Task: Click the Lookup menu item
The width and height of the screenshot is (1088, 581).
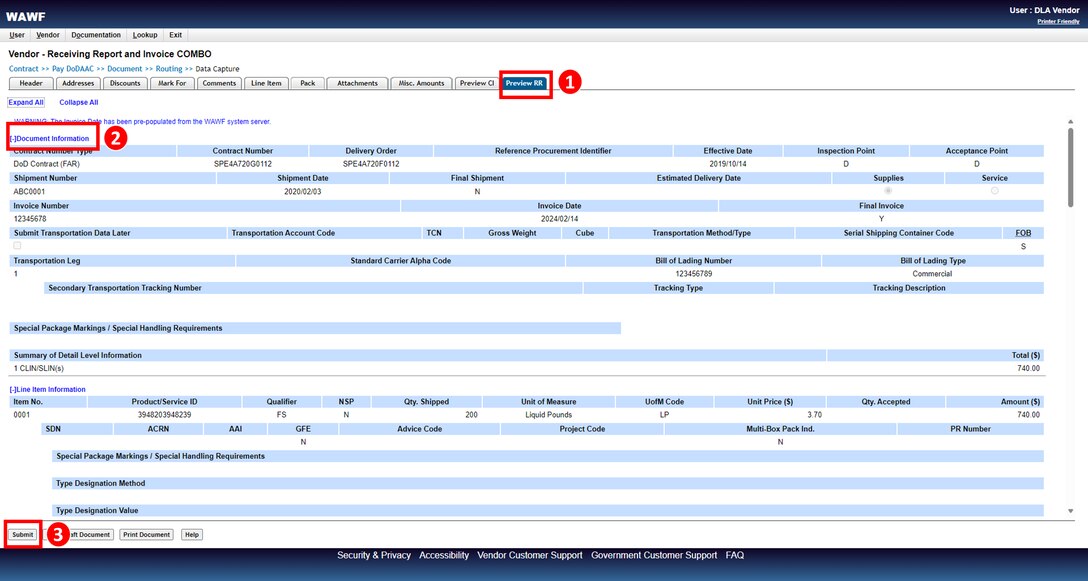Action: 144,35
